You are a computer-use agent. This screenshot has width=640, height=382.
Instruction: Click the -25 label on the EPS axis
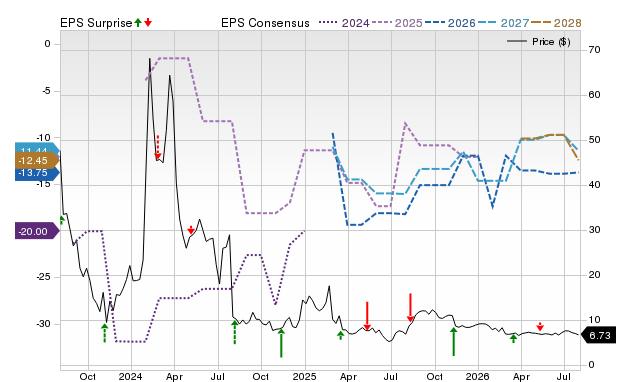[x=44, y=276]
